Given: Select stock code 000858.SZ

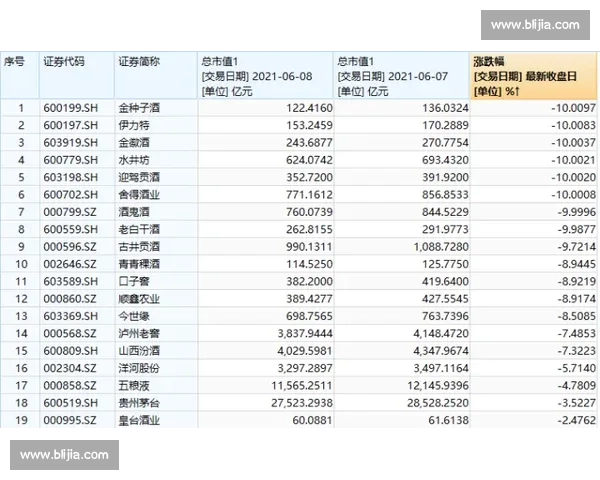Looking at the screenshot, I should [70, 385].
